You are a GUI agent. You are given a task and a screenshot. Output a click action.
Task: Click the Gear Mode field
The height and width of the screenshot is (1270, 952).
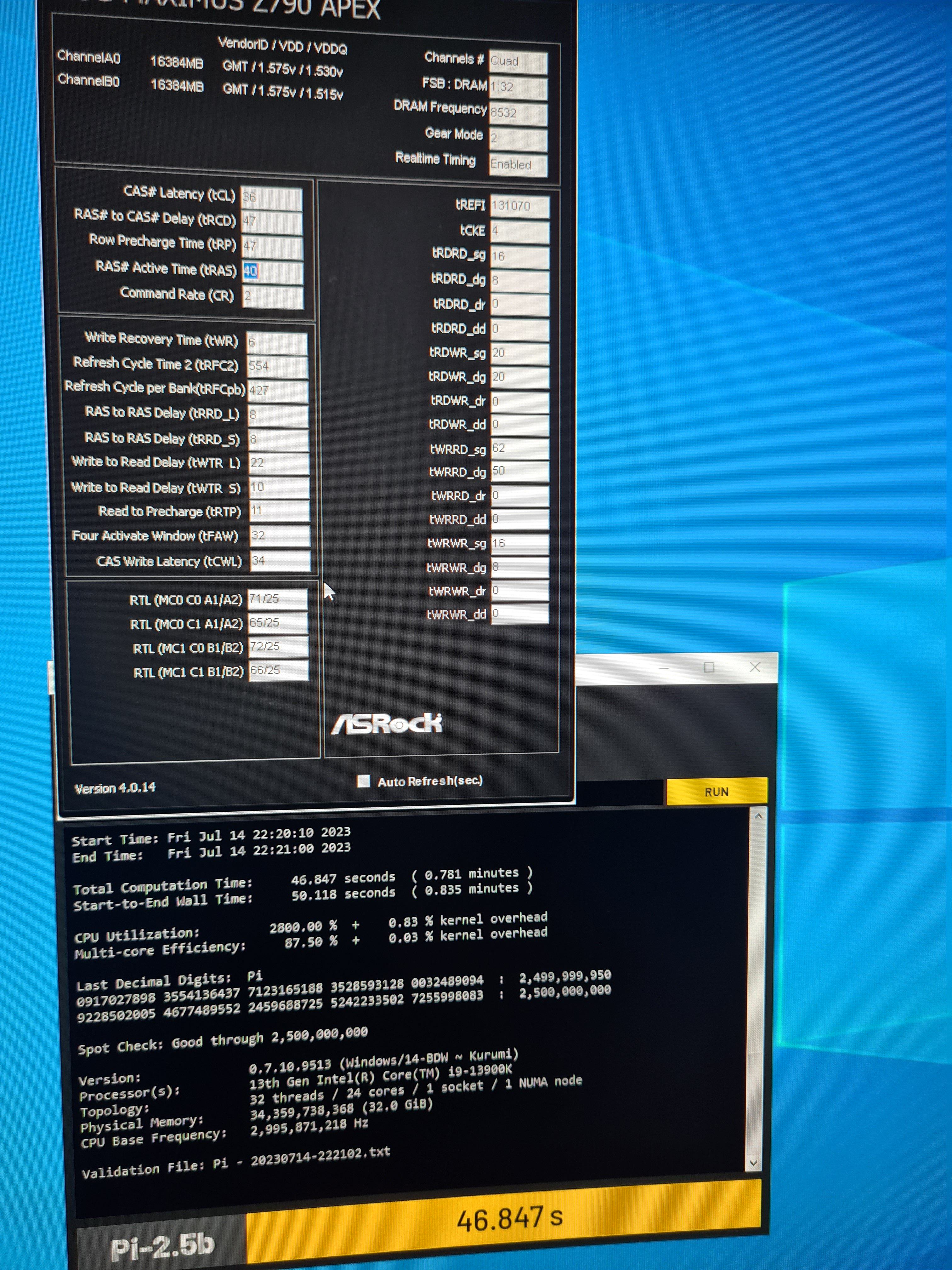518,140
